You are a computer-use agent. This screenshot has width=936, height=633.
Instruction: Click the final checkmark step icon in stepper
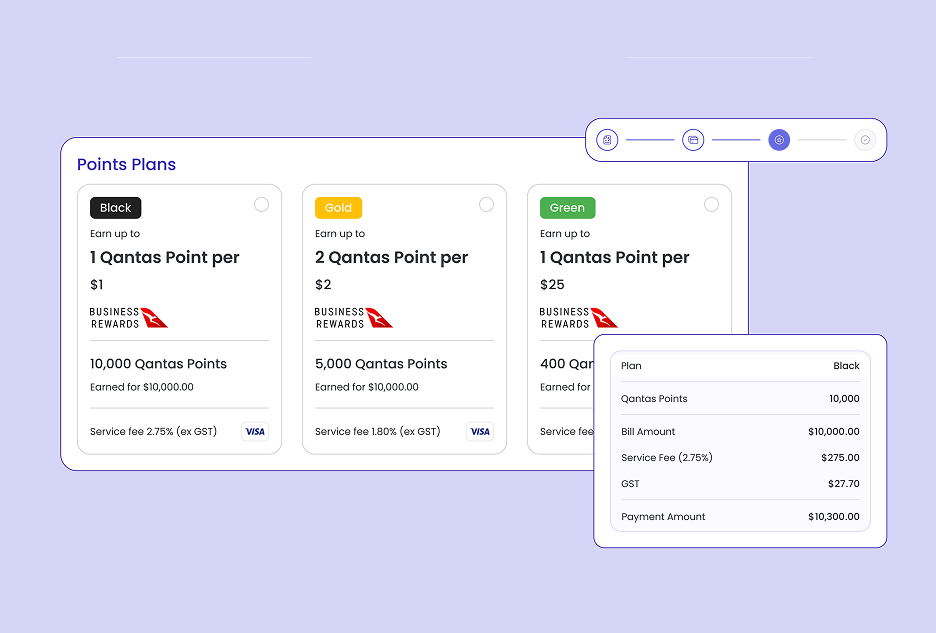coord(865,140)
